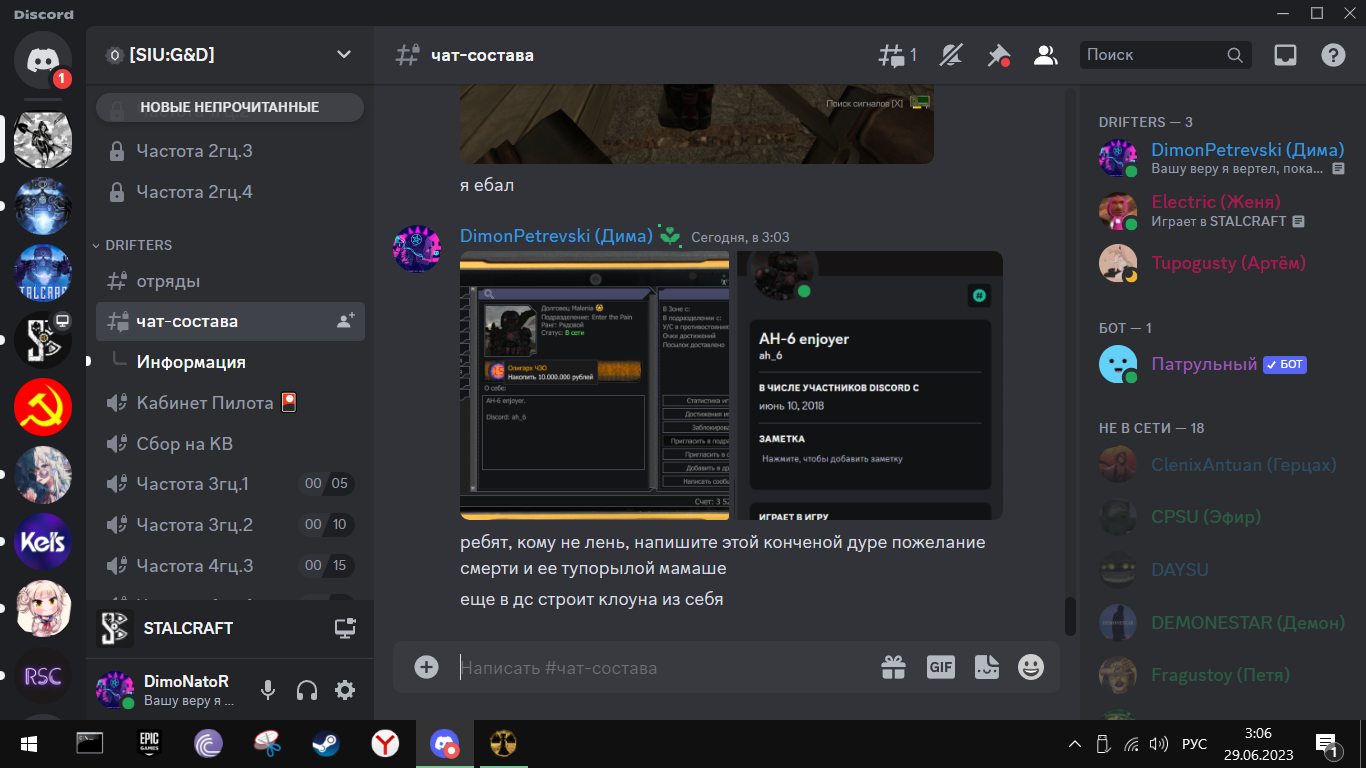Join the Сбор на КВ voice channel
The height and width of the screenshot is (768, 1366).
tap(230, 443)
